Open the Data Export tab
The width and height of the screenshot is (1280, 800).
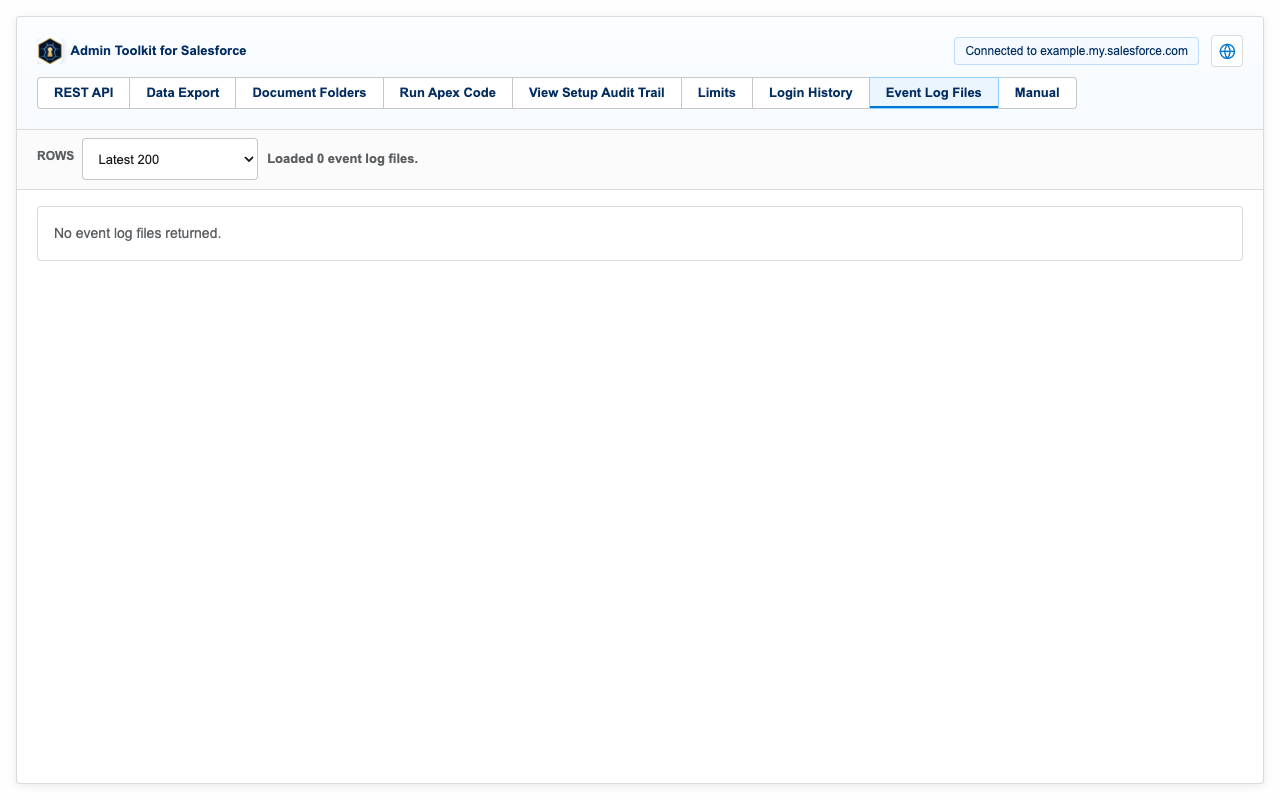(x=183, y=93)
